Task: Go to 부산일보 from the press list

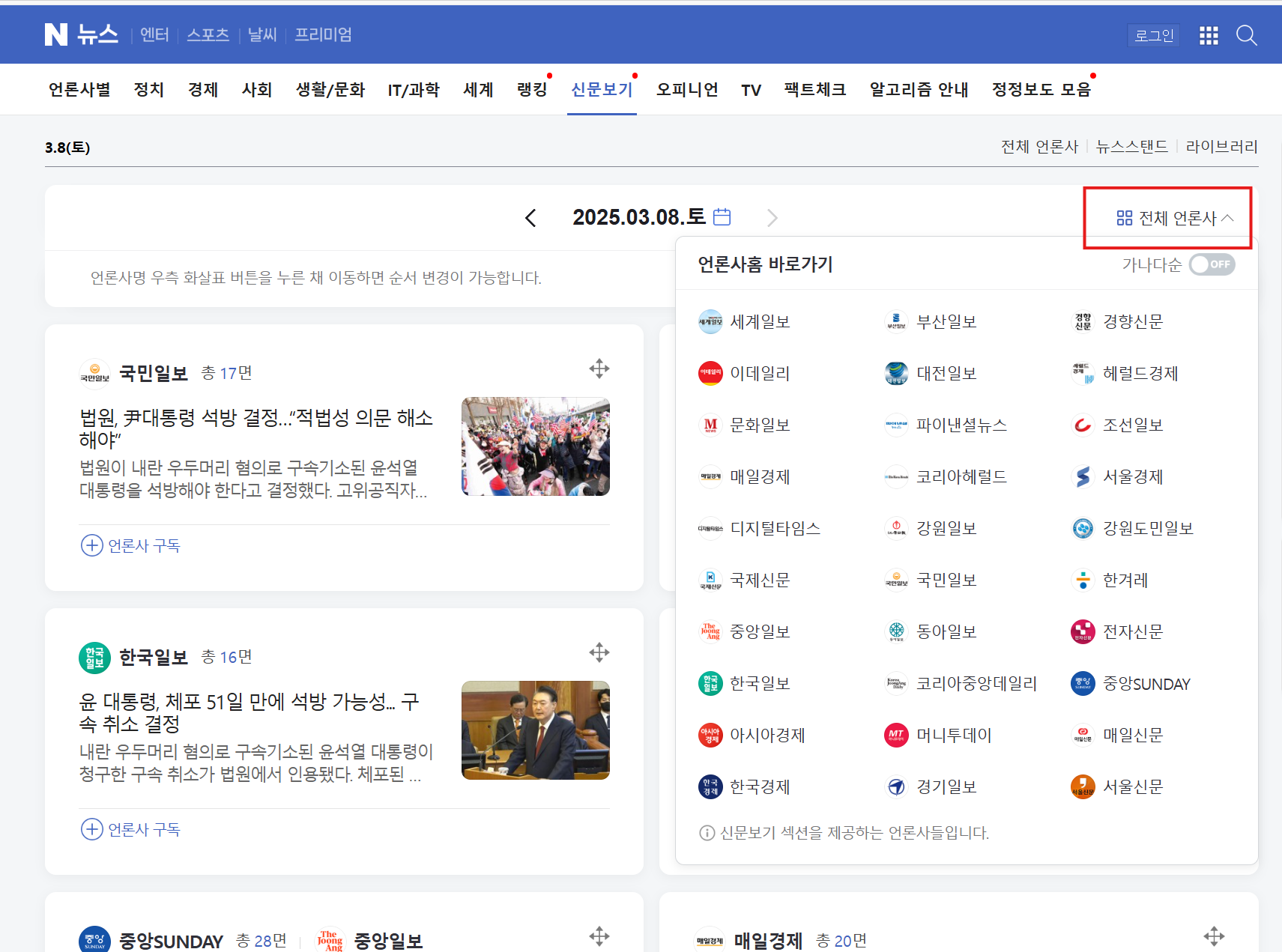Action: pos(931,322)
